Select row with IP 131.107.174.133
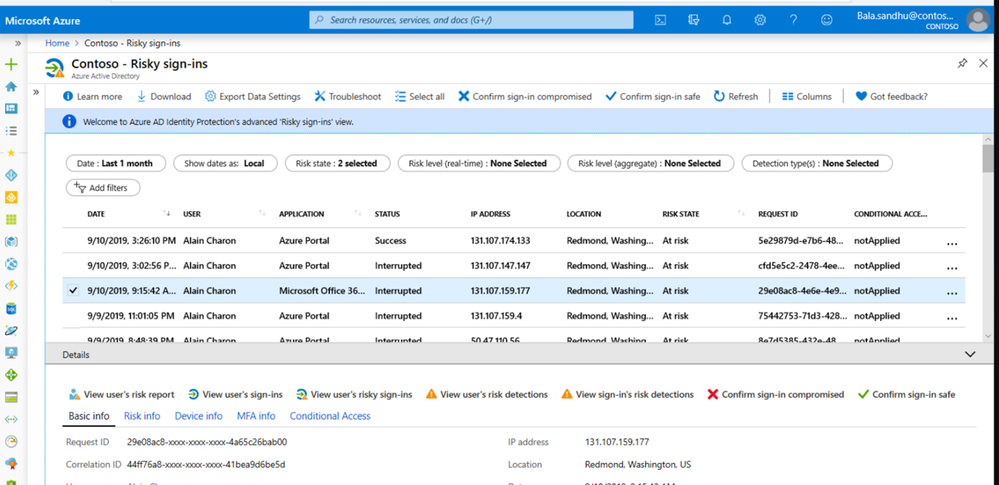The image size is (999, 485). (x=514, y=241)
